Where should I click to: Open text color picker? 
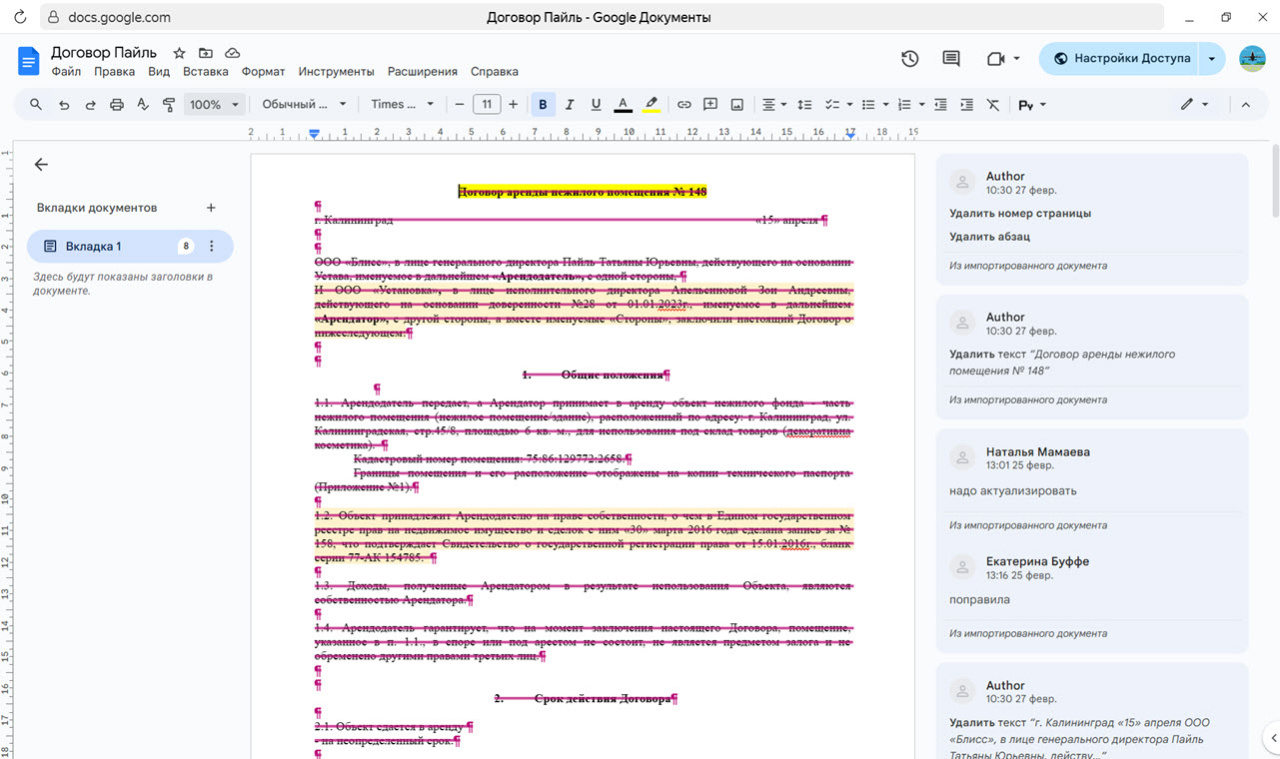(623, 104)
